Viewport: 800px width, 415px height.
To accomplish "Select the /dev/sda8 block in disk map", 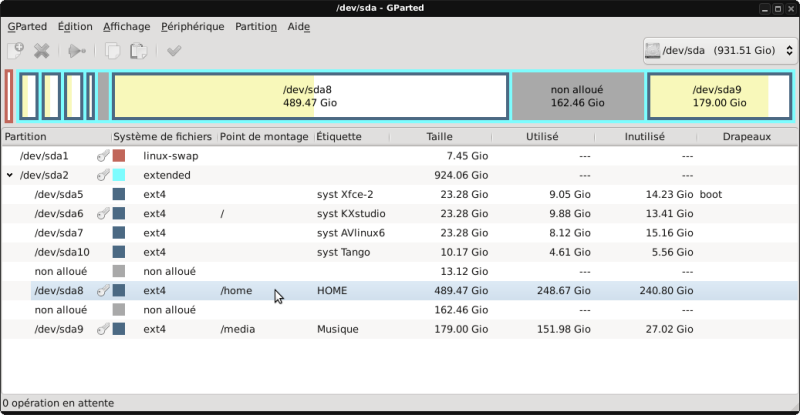I will (310, 96).
